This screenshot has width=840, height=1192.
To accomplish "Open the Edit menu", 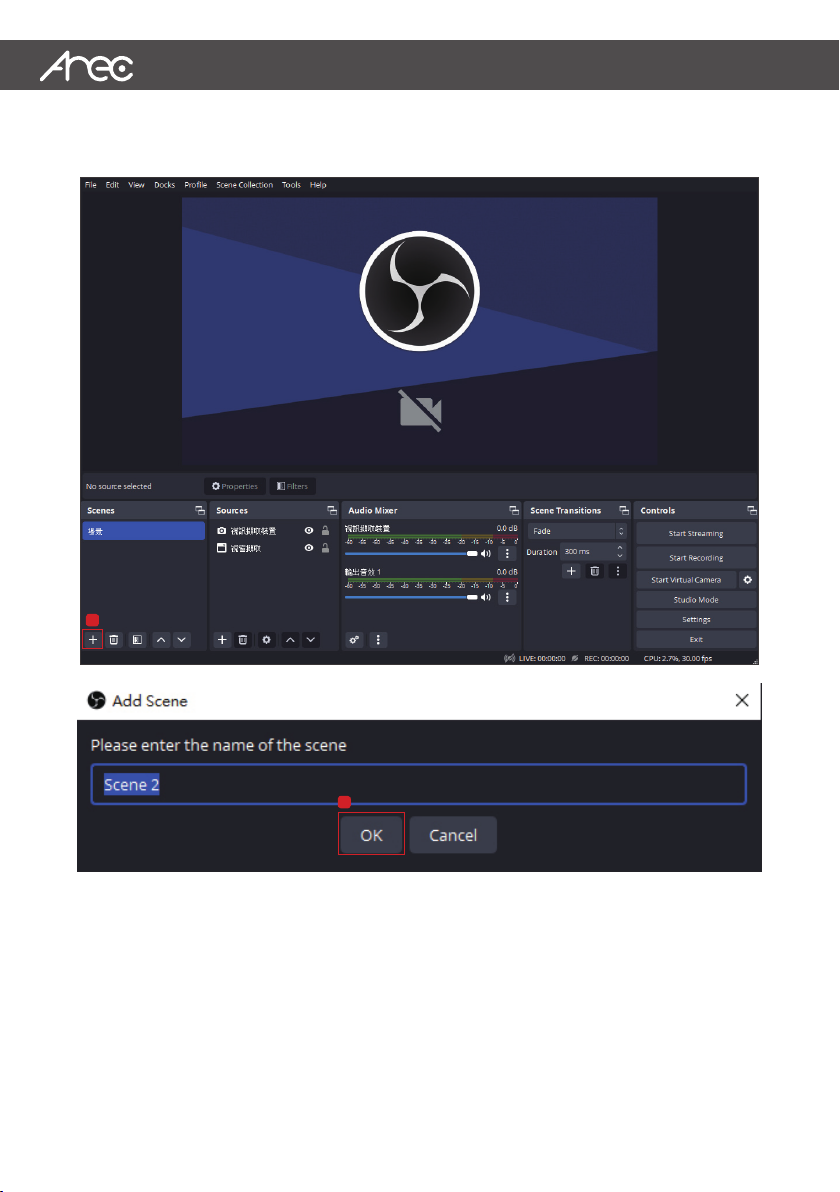I will click(x=113, y=185).
